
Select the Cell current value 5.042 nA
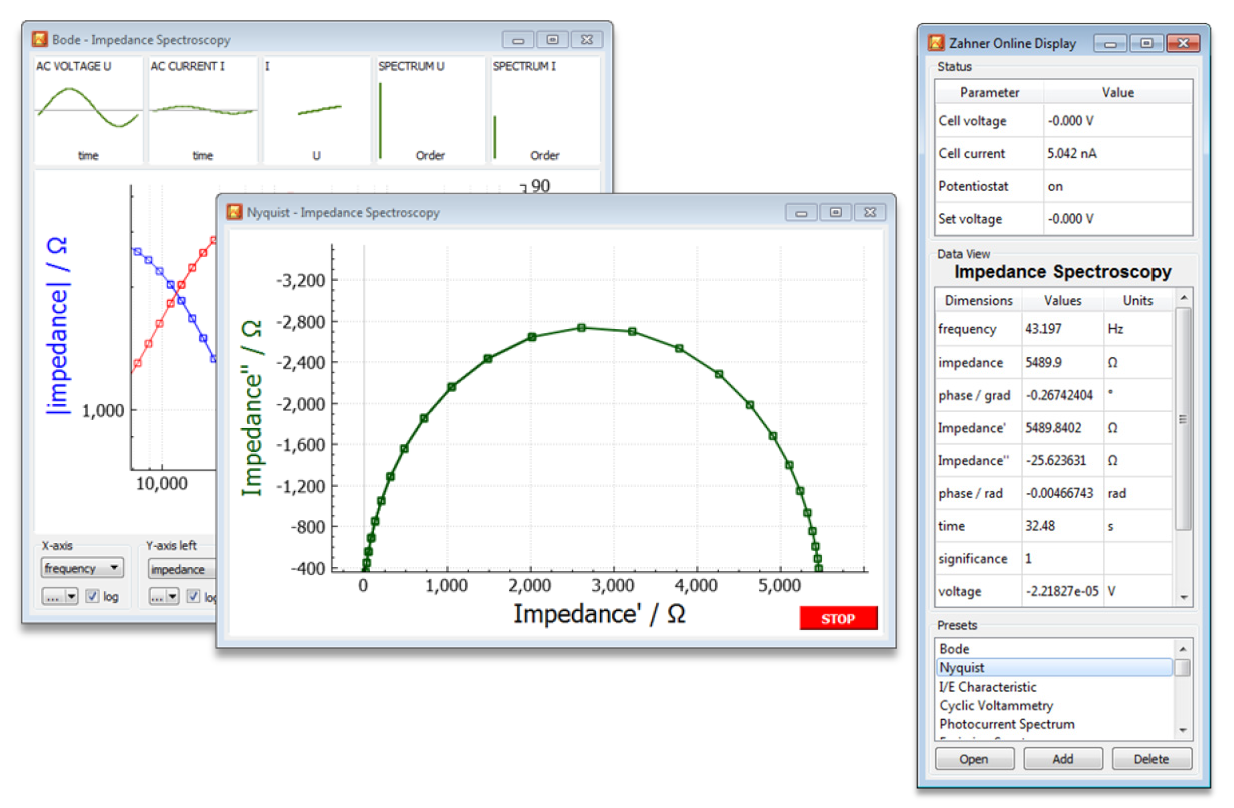(1118, 154)
